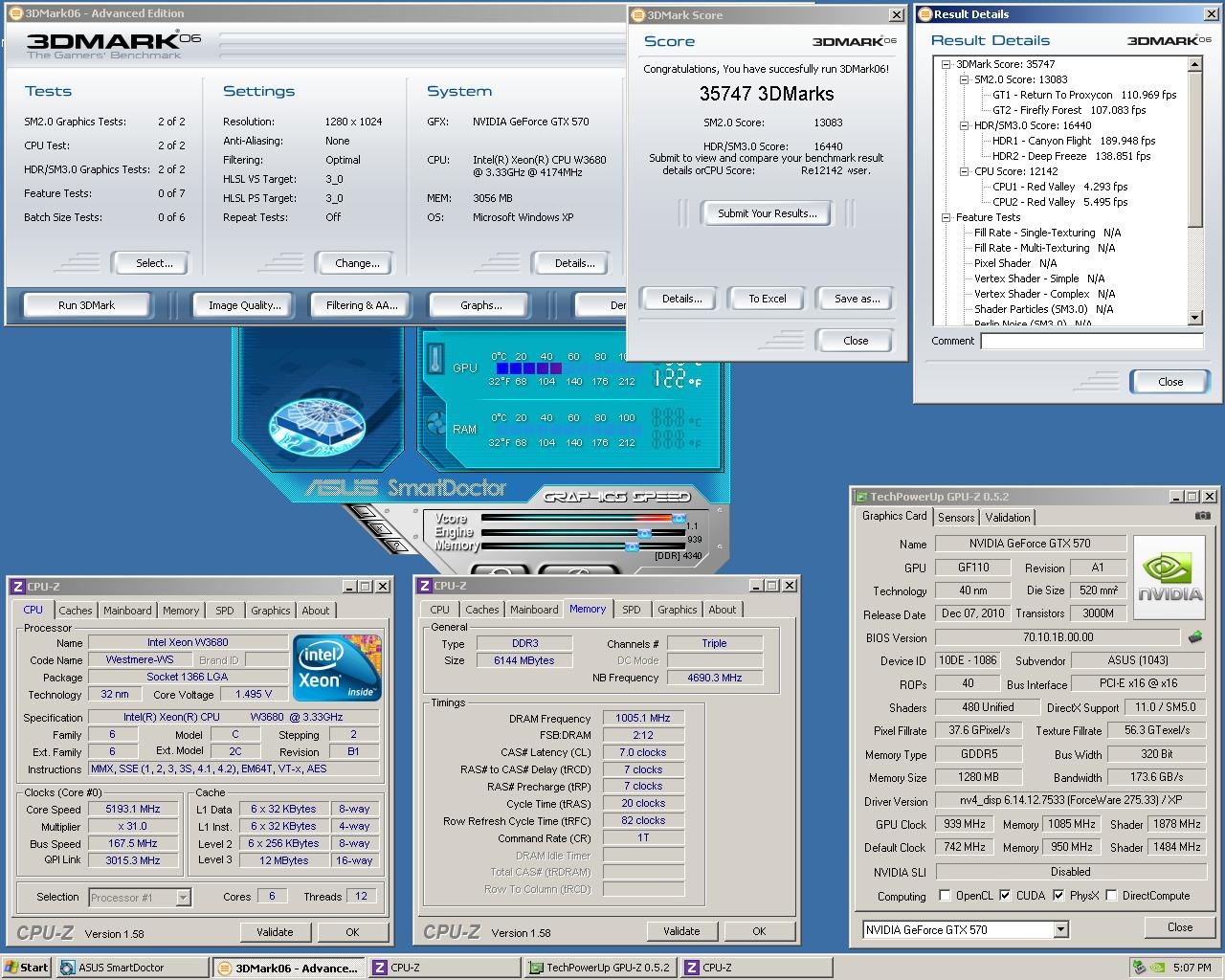Switch to the Sensors tab in GPU-Z

(x=956, y=517)
